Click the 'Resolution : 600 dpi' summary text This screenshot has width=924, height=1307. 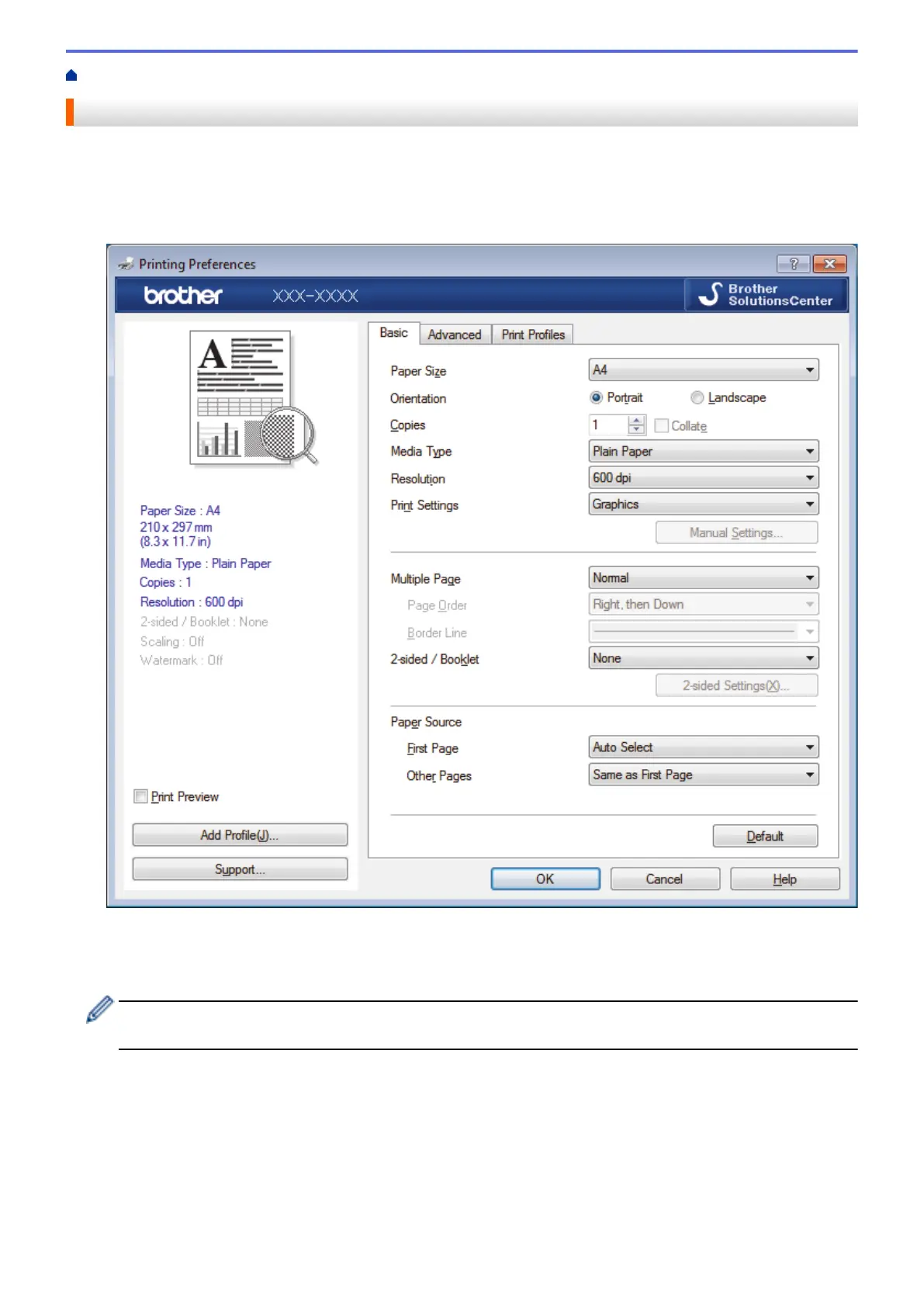point(192,602)
